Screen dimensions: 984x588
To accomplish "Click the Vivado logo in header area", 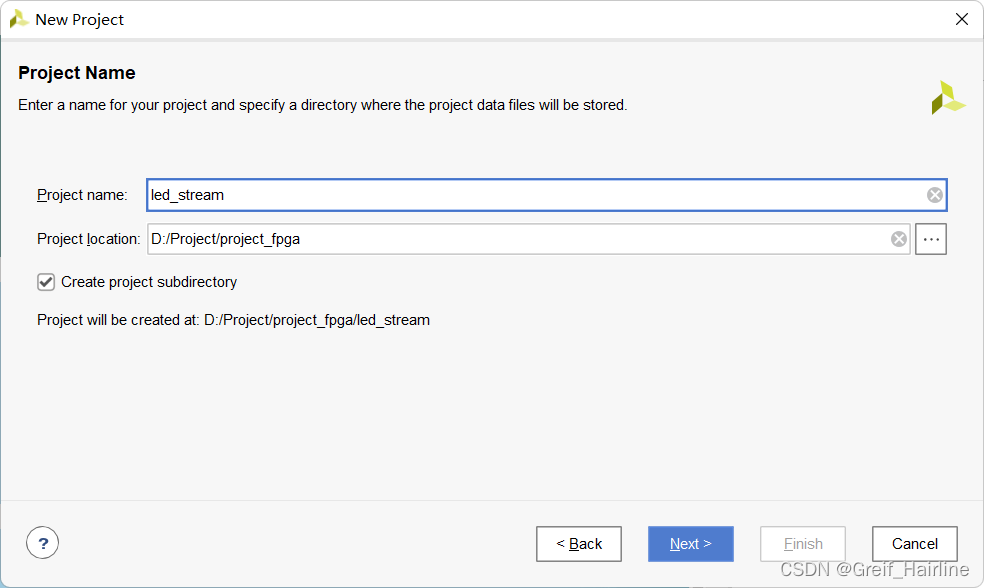I will pyautogui.click(x=947, y=98).
